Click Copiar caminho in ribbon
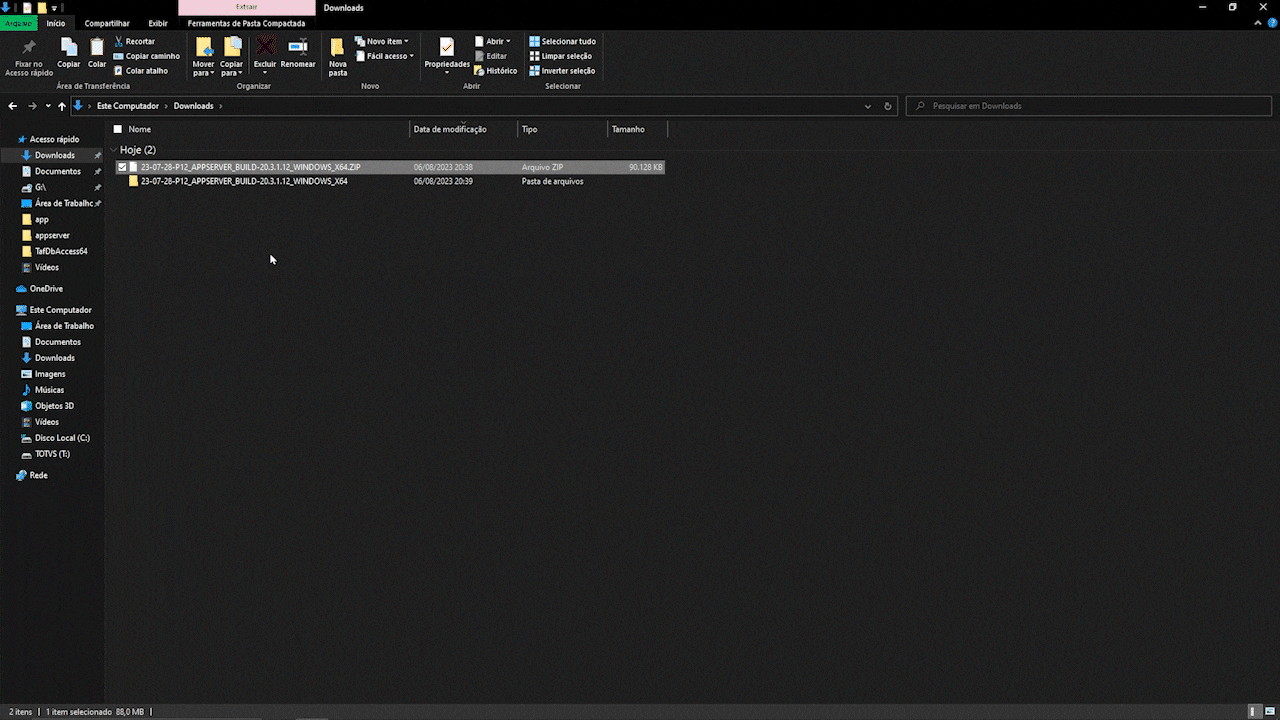The width and height of the screenshot is (1280, 720). 147,56
